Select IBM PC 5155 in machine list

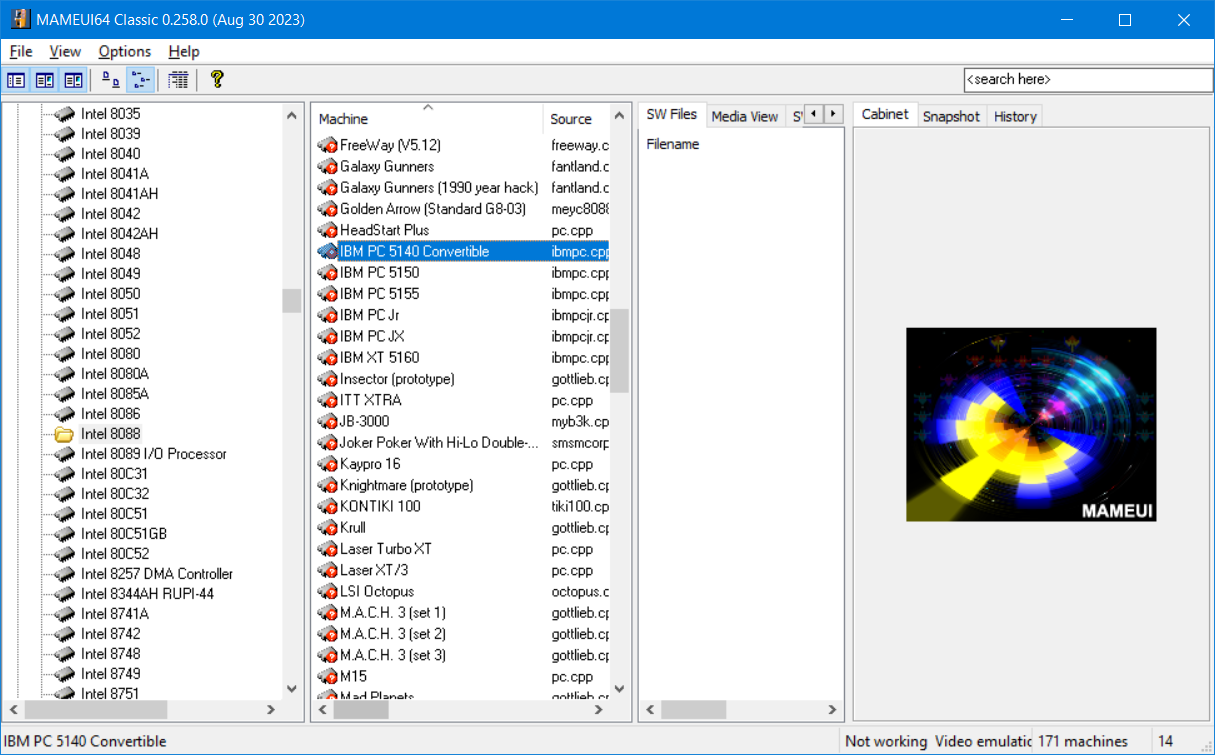coord(461,294)
